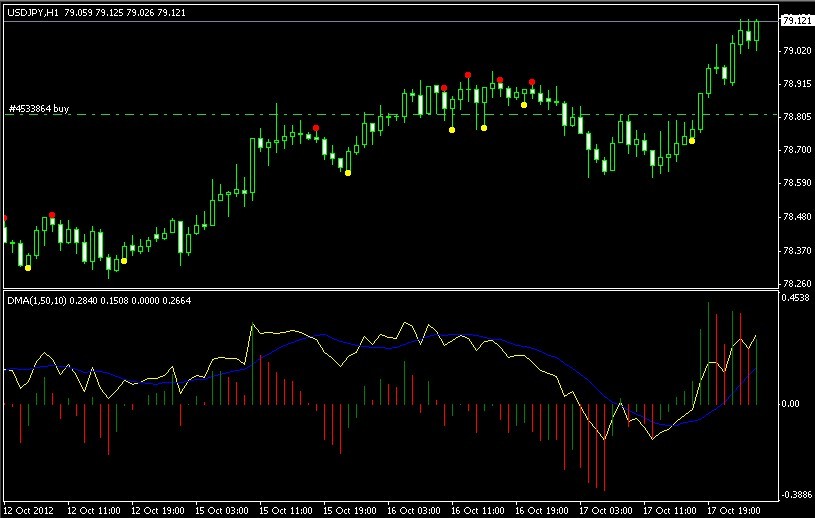The height and width of the screenshot is (518, 815).
Task: Click the 16 Oct 11:00 time label
Action: pos(478,510)
